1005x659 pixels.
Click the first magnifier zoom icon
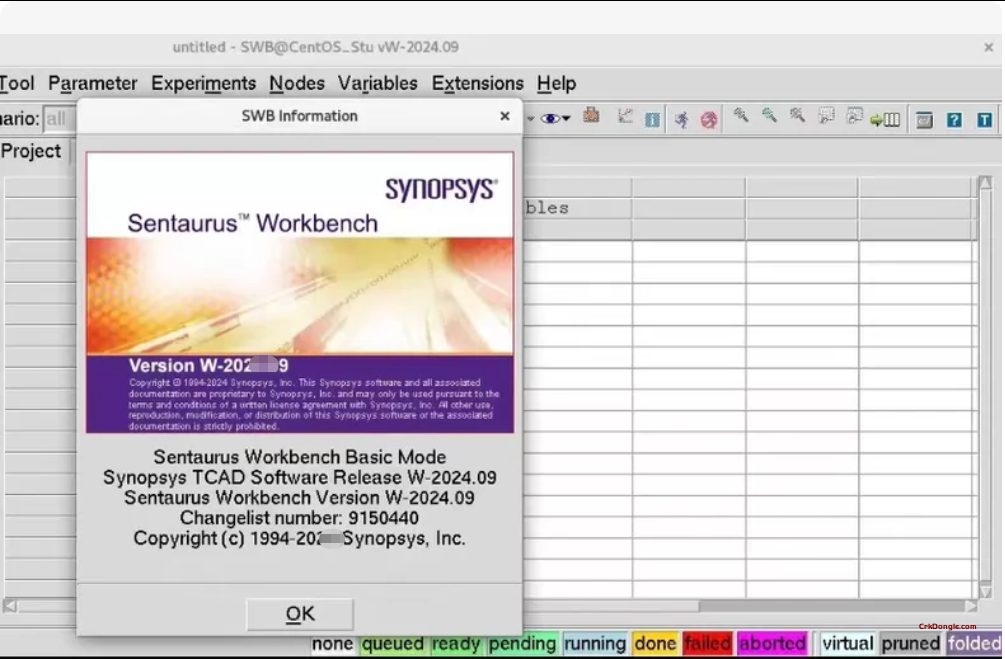741,115
